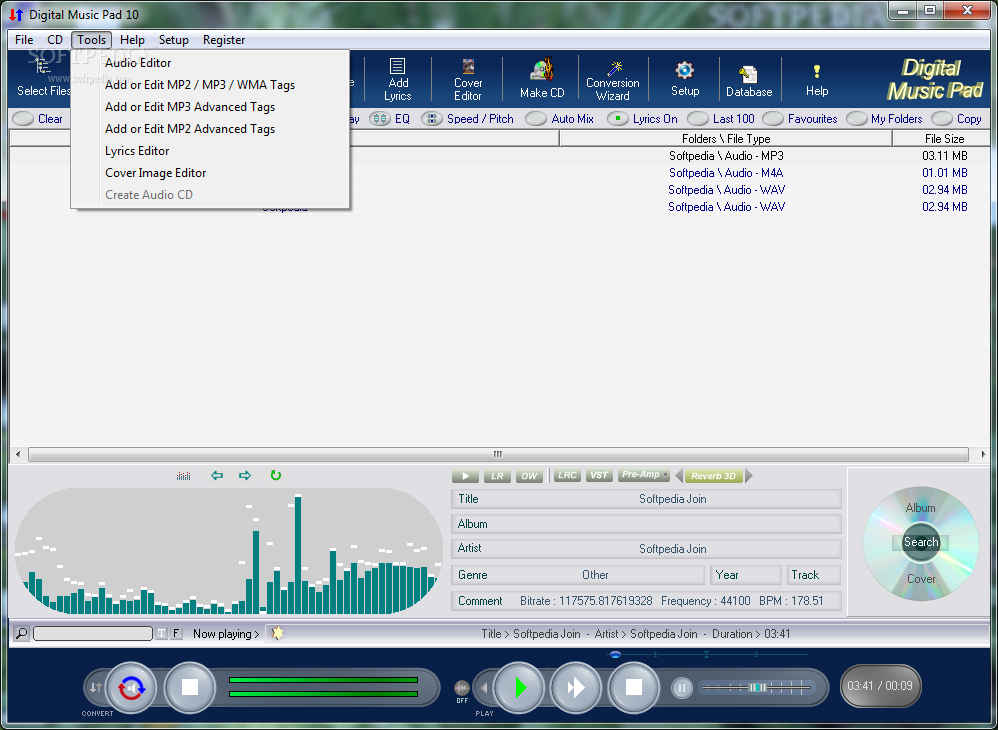998x730 pixels.
Task: Toggle the Copy option
Action: click(x=957, y=119)
